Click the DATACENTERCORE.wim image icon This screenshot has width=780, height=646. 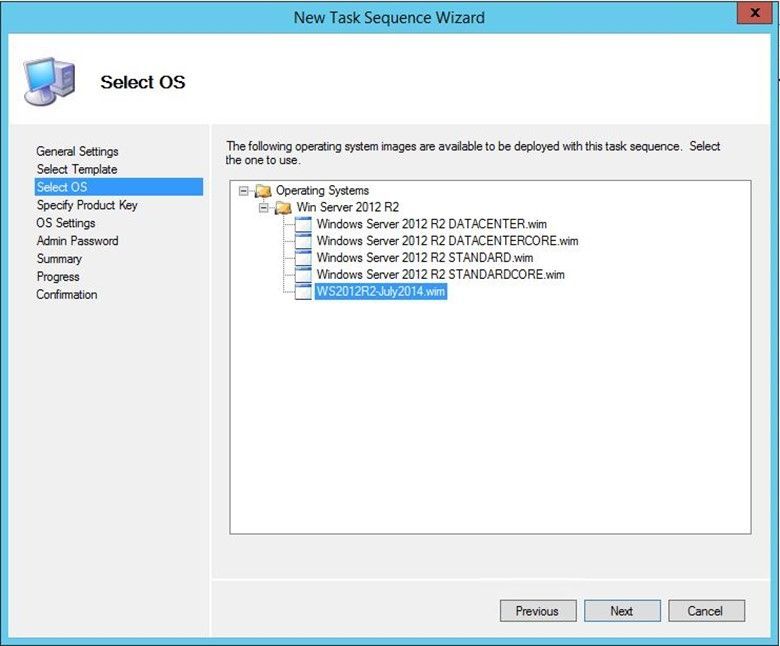(x=303, y=241)
